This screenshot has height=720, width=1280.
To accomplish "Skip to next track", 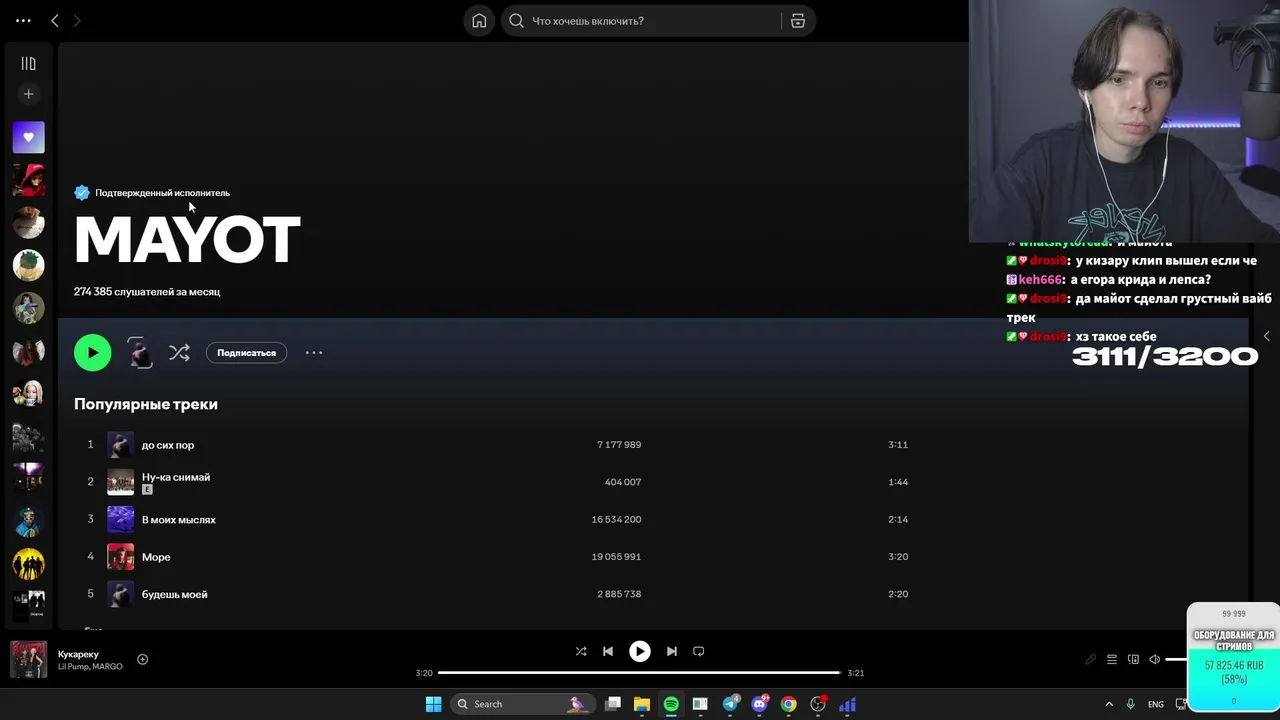I will pyautogui.click(x=672, y=651).
